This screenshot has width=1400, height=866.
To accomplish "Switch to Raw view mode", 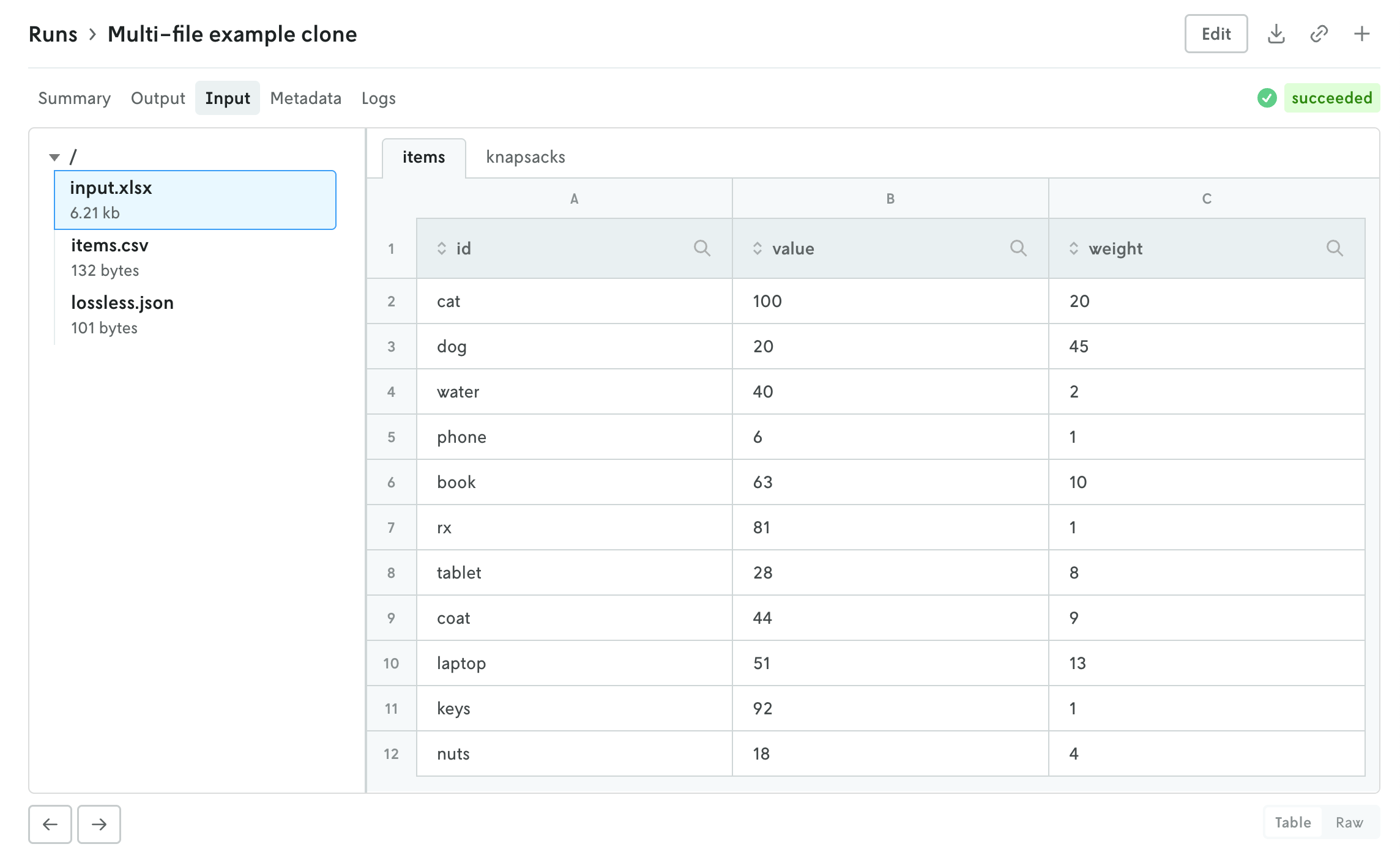I will pyautogui.click(x=1350, y=822).
